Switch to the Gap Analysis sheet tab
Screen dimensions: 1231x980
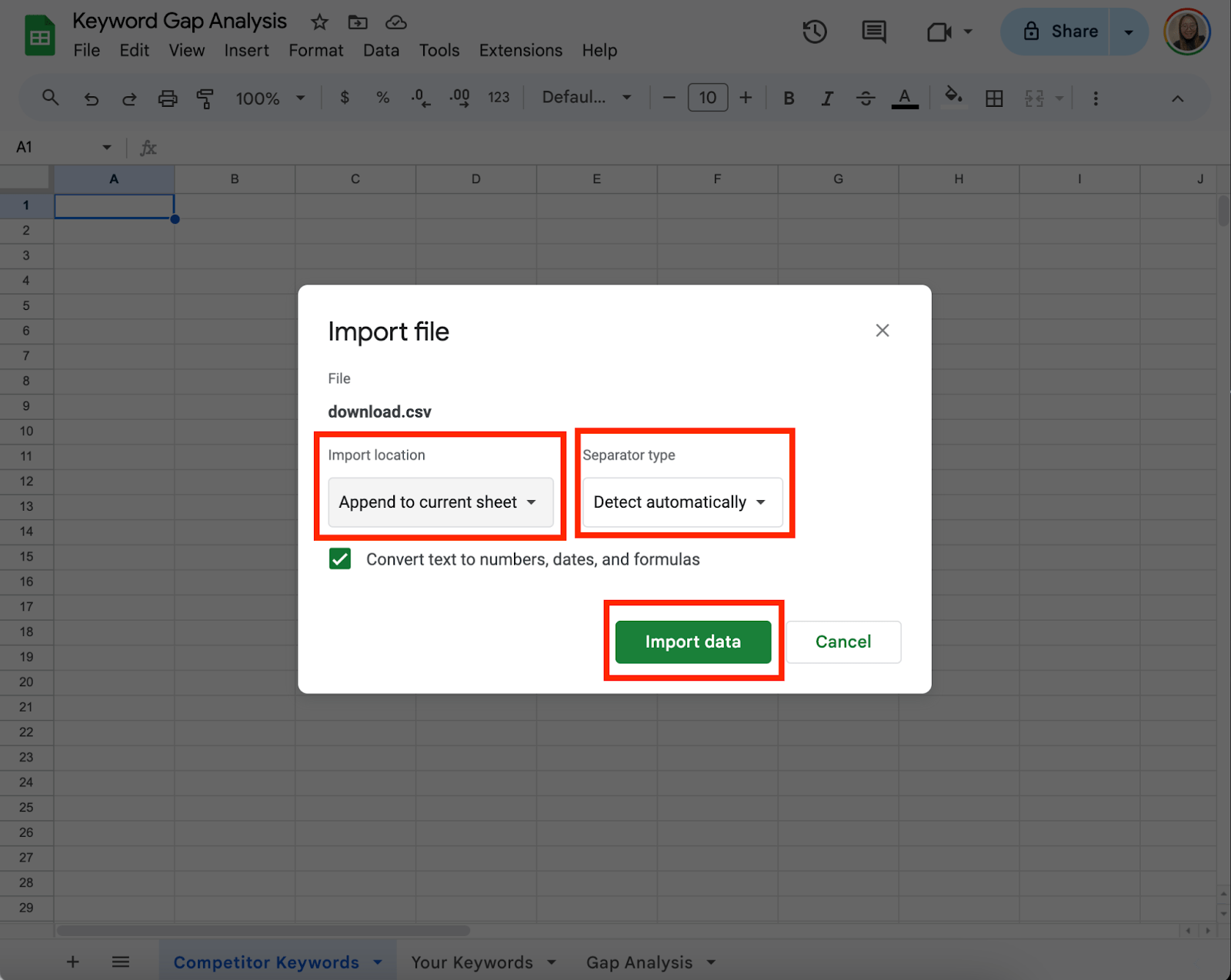(x=639, y=962)
